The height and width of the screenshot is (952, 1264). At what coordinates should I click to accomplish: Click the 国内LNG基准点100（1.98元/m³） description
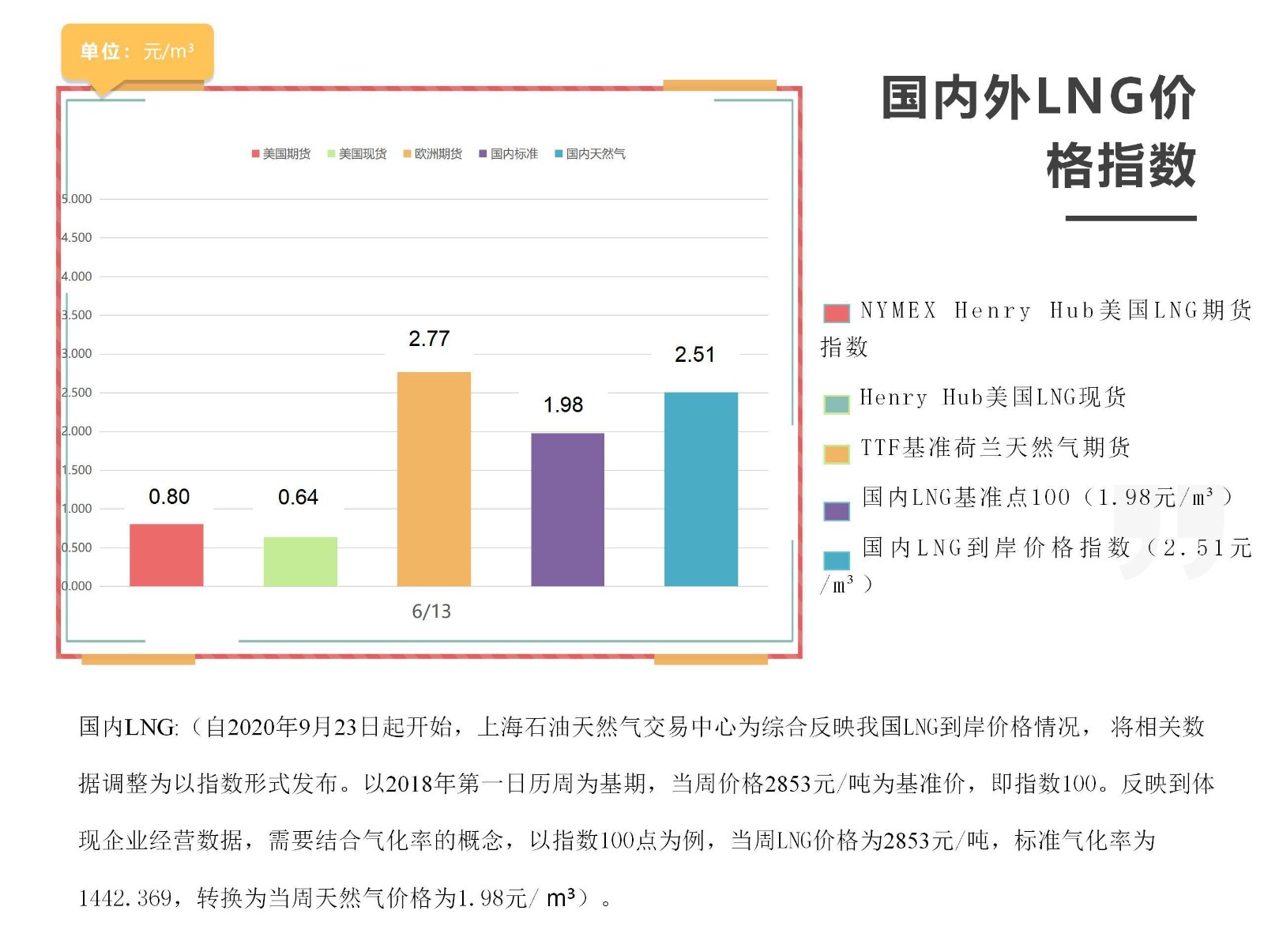click(x=1048, y=497)
